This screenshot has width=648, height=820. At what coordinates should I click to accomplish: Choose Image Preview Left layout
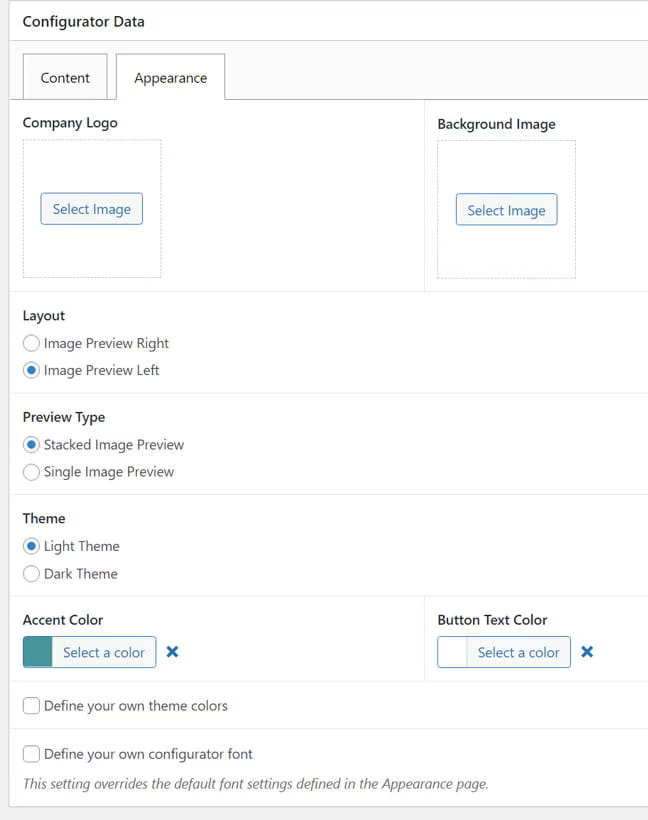[32, 370]
